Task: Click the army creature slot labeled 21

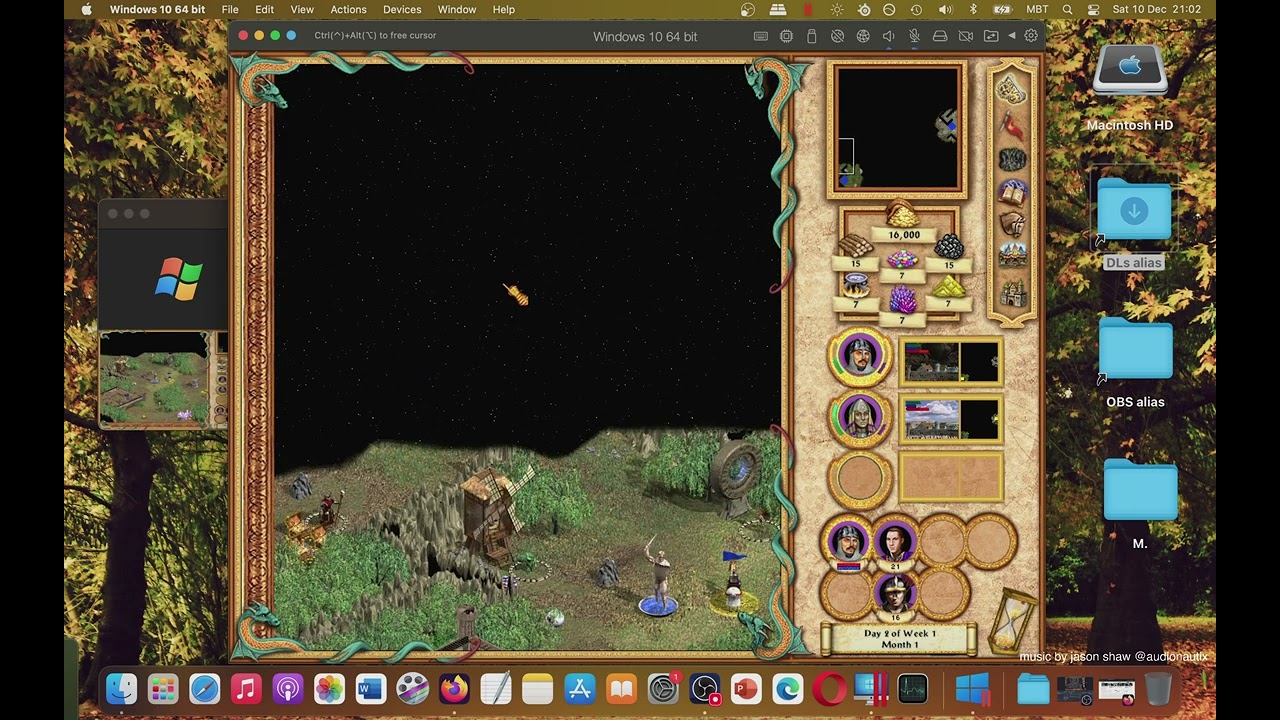Action: coord(894,544)
